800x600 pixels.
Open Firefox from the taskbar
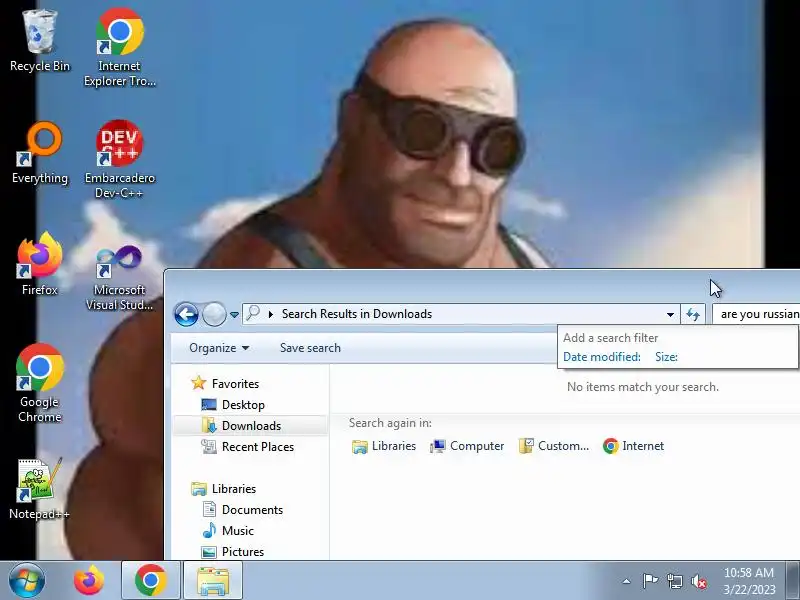(x=89, y=581)
